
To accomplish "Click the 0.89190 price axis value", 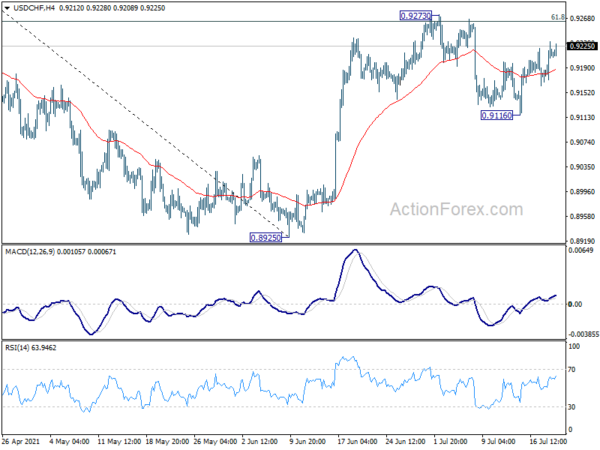I will [x=582, y=241].
